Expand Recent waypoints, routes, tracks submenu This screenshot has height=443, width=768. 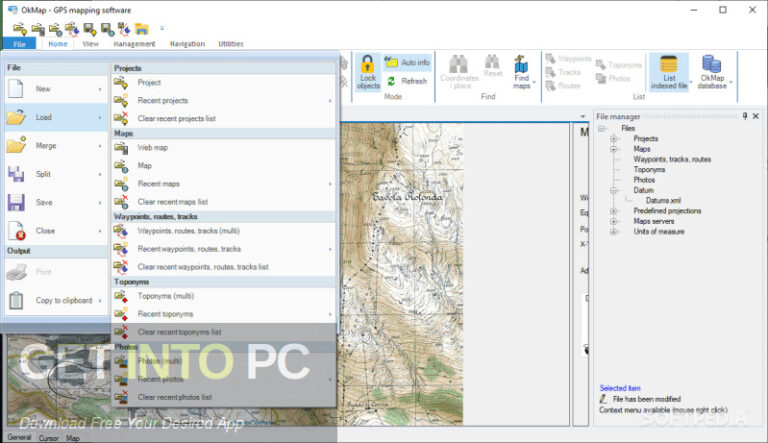[x=224, y=249]
